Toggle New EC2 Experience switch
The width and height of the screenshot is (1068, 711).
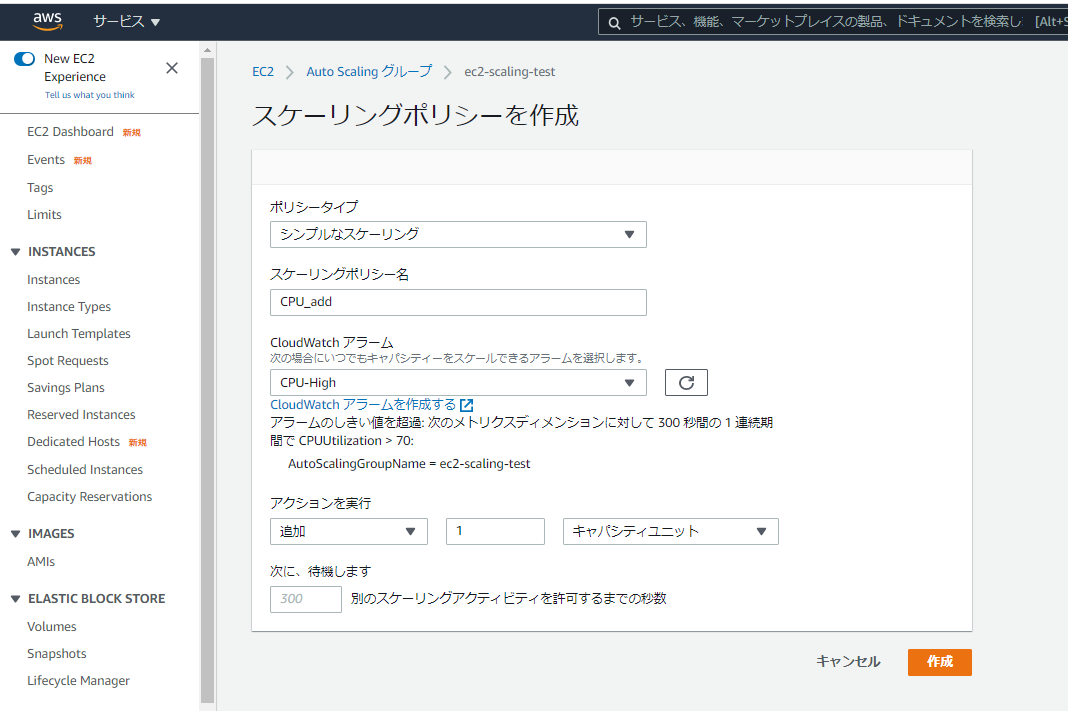click(25, 59)
